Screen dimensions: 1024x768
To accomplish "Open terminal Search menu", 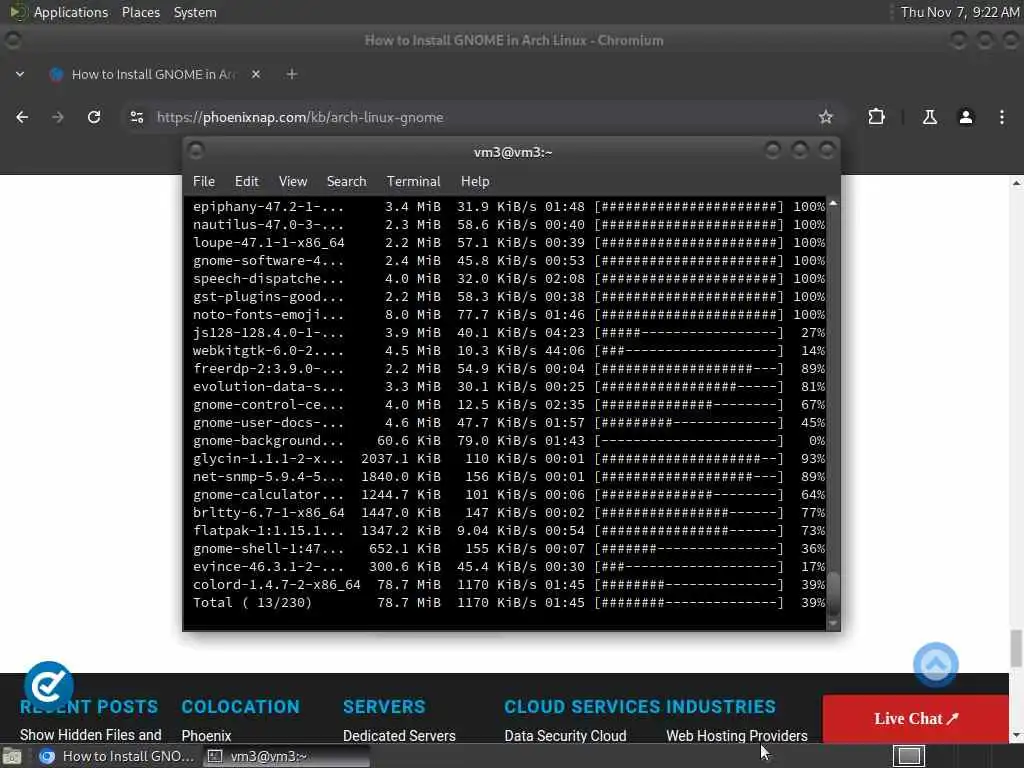I will 346,181.
